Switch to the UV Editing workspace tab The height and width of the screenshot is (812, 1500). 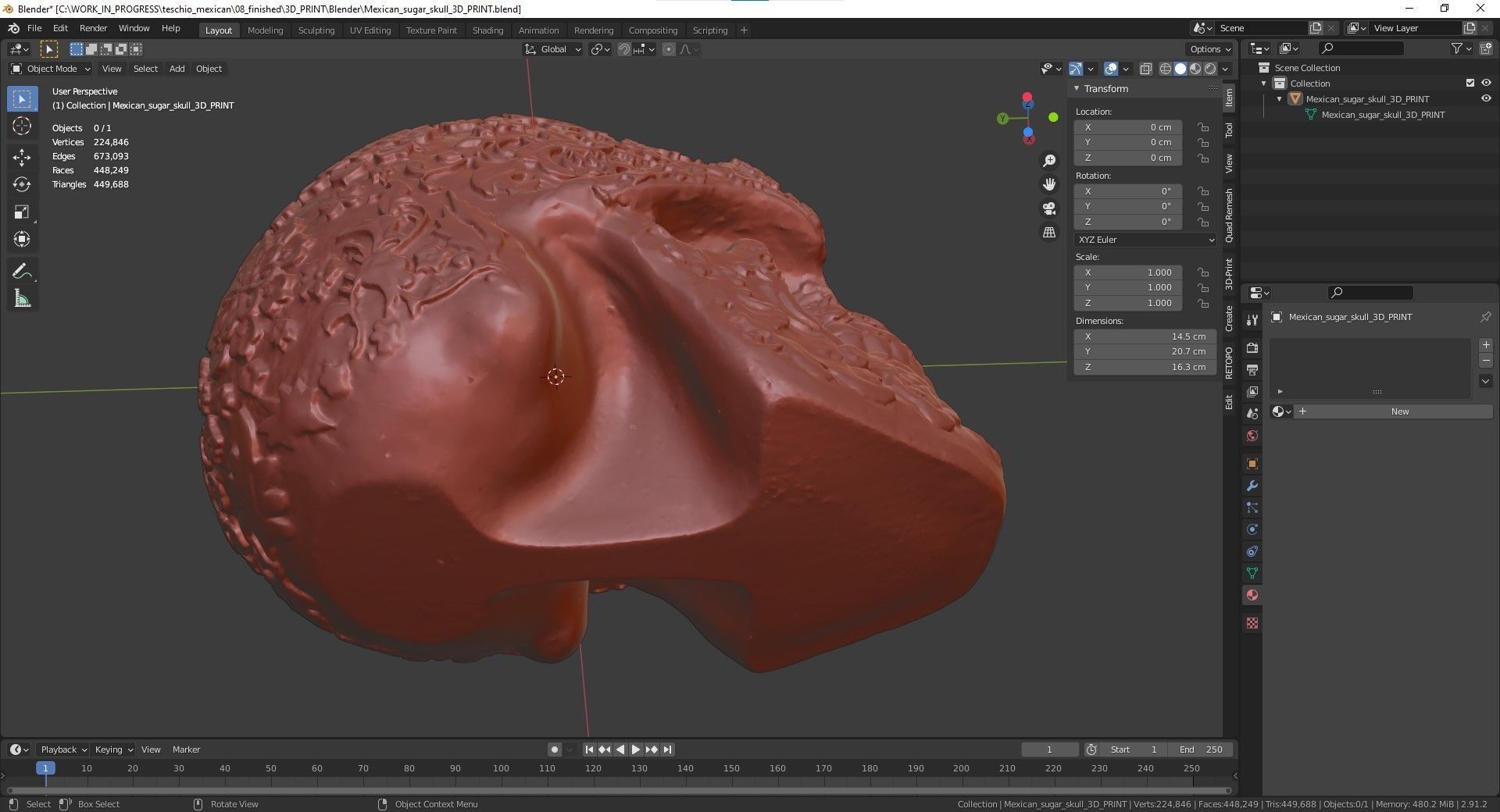pyautogui.click(x=370, y=30)
